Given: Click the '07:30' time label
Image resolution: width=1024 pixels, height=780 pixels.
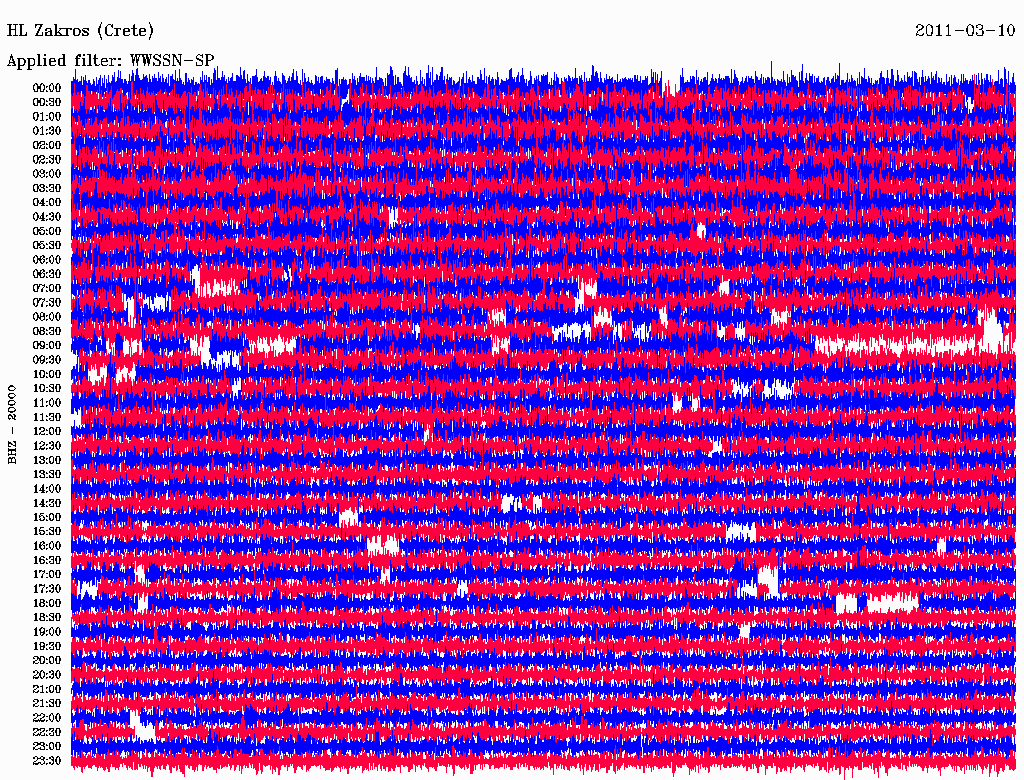Looking at the screenshot, I should [x=47, y=302].
